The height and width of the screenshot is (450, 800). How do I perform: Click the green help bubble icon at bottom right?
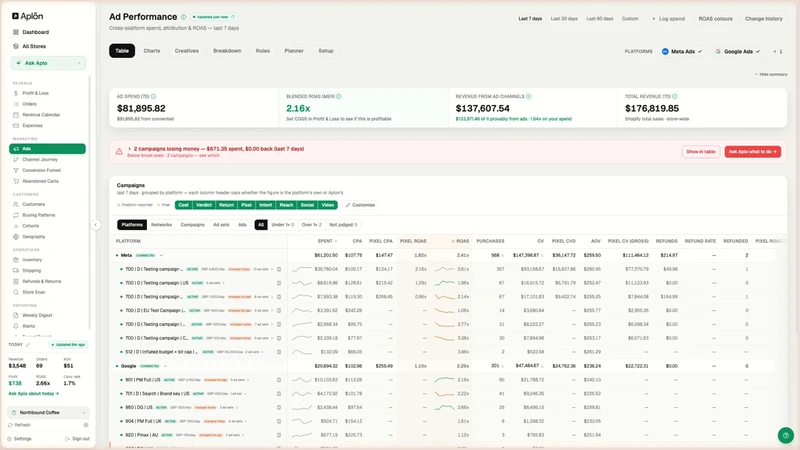(x=786, y=435)
